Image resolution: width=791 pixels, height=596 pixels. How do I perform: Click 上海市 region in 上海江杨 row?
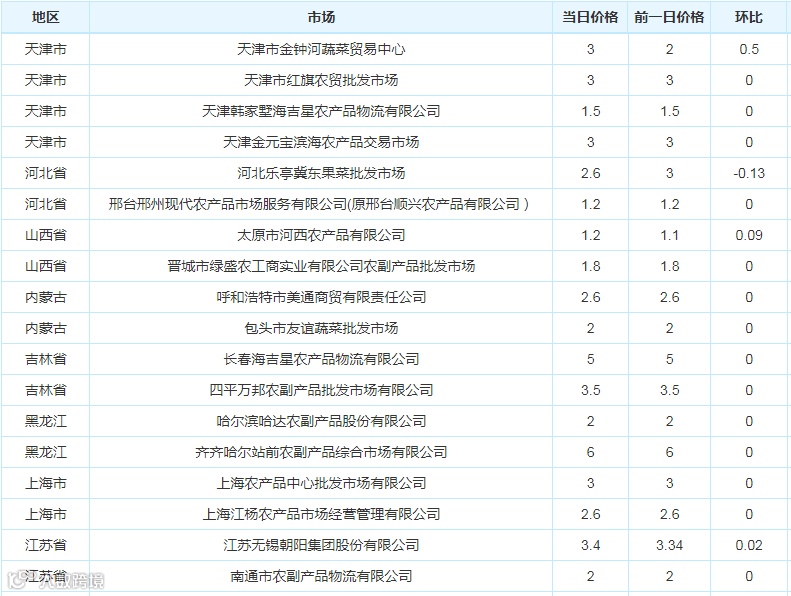pyautogui.click(x=45, y=514)
